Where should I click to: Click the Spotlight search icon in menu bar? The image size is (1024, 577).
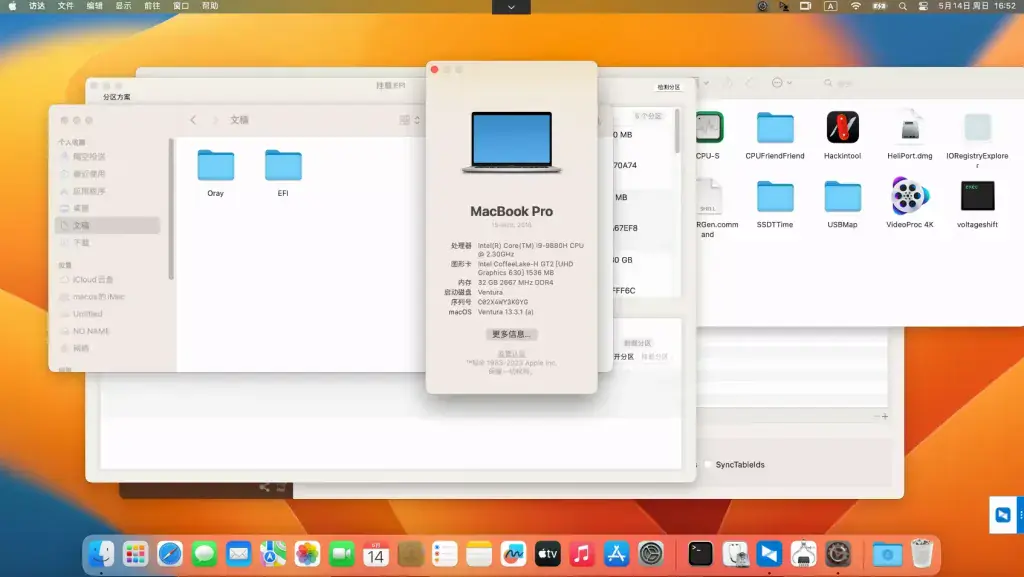tap(903, 6)
